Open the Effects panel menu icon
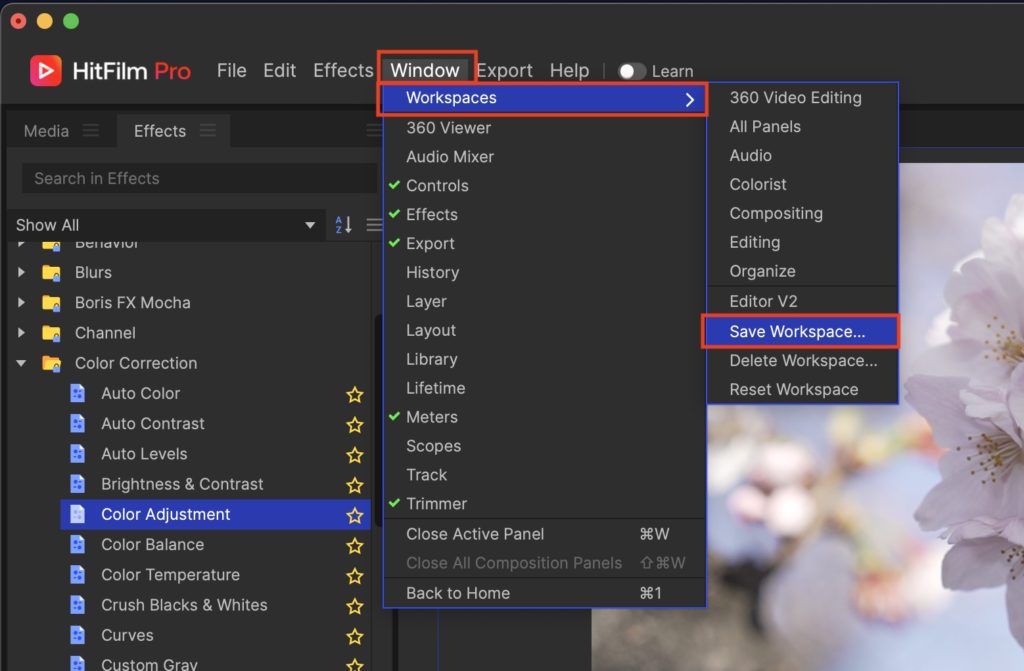The image size is (1024, 671). 208,131
